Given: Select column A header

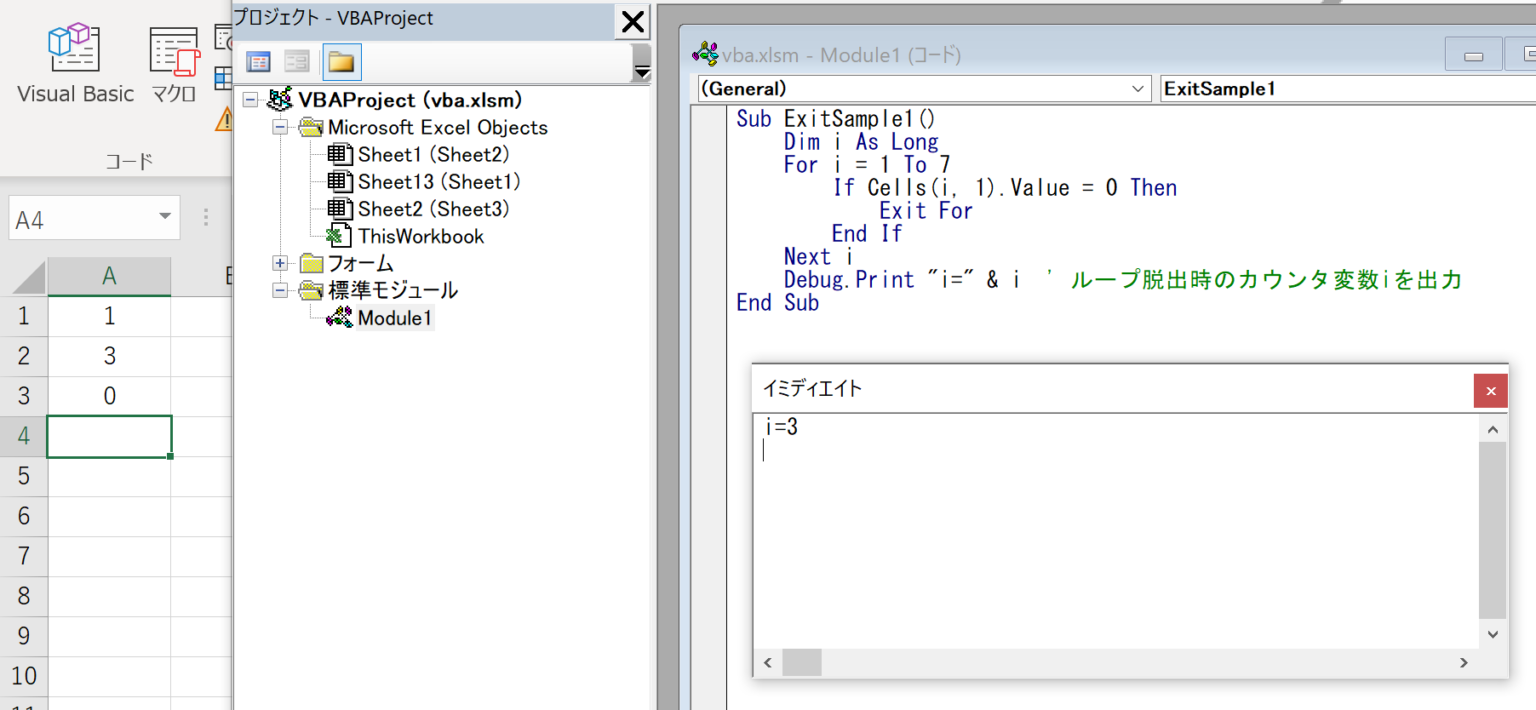Looking at the screenshot, I should (109, 277).
